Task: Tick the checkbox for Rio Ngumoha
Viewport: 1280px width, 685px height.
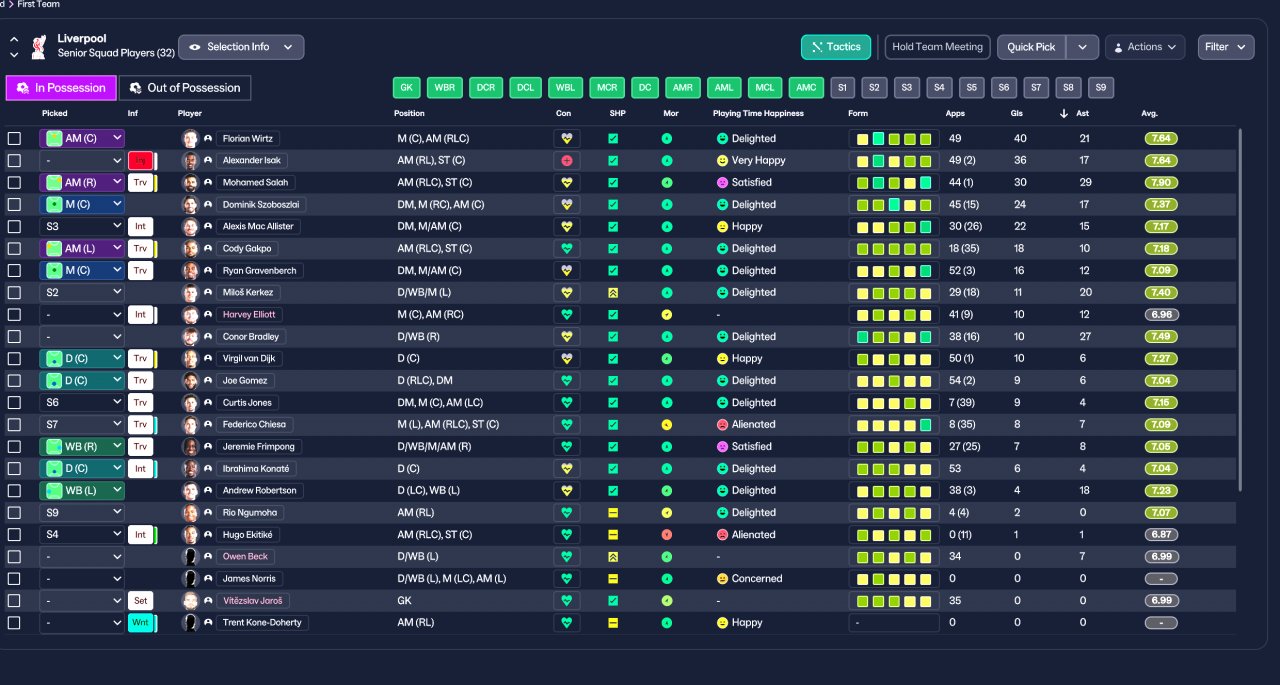Action: click(x=14, y=512)
